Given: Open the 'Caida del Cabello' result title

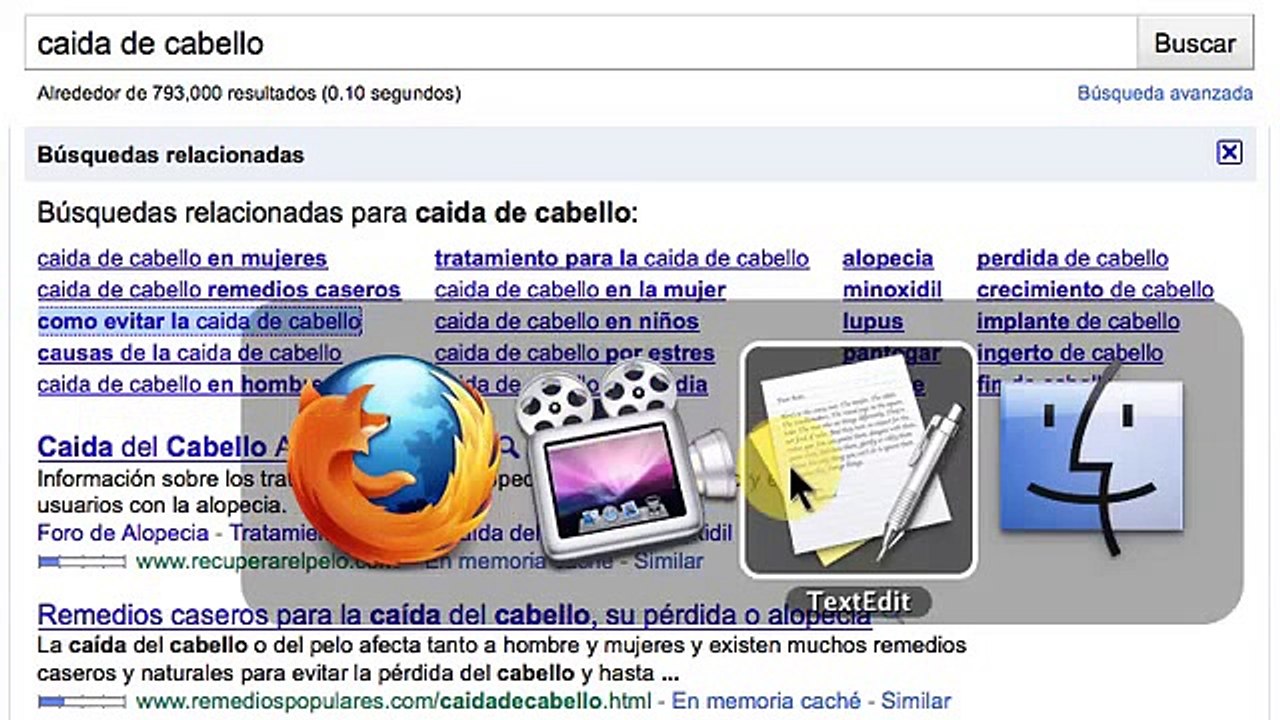Looking at the screenshot, I should coord(165,446).
